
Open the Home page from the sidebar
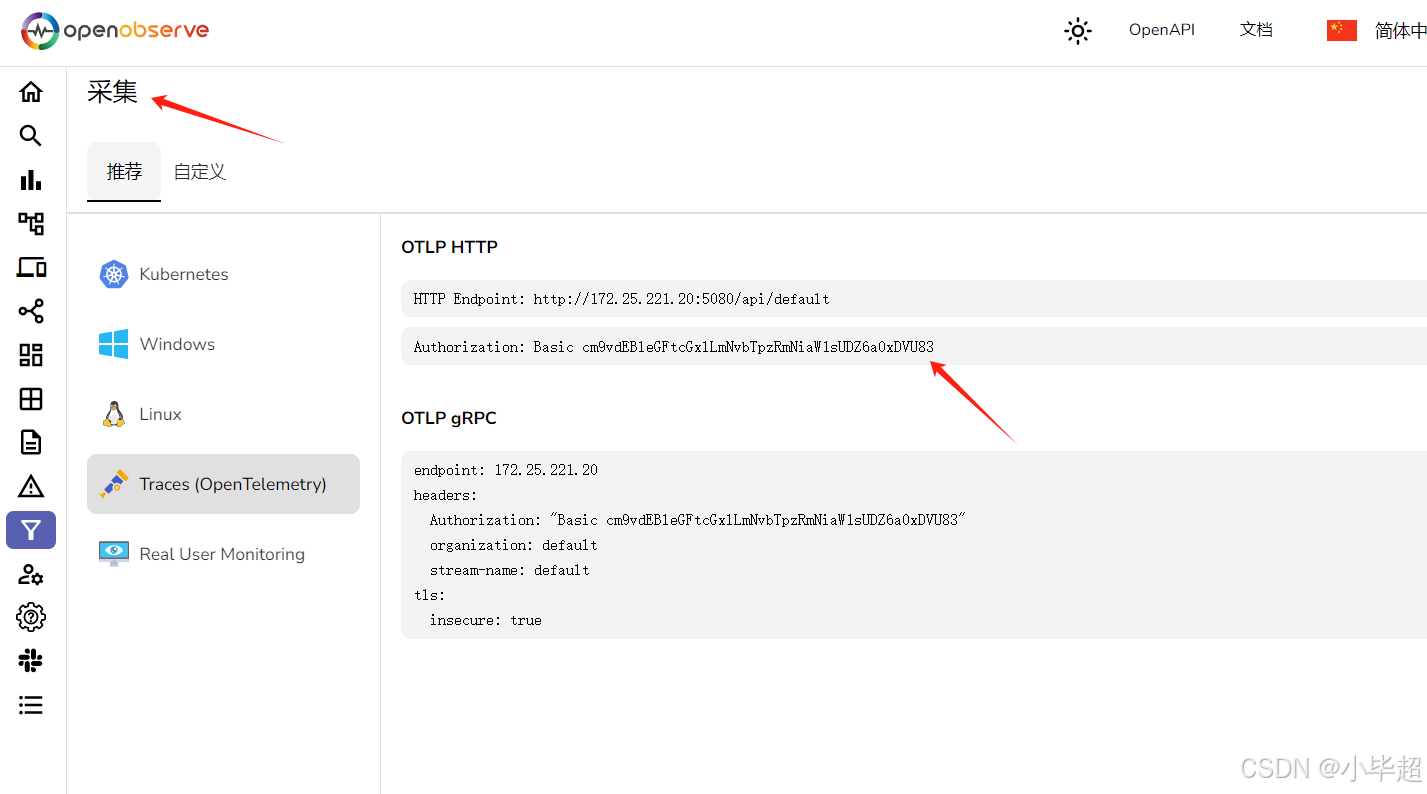click(x=31, y=92)
